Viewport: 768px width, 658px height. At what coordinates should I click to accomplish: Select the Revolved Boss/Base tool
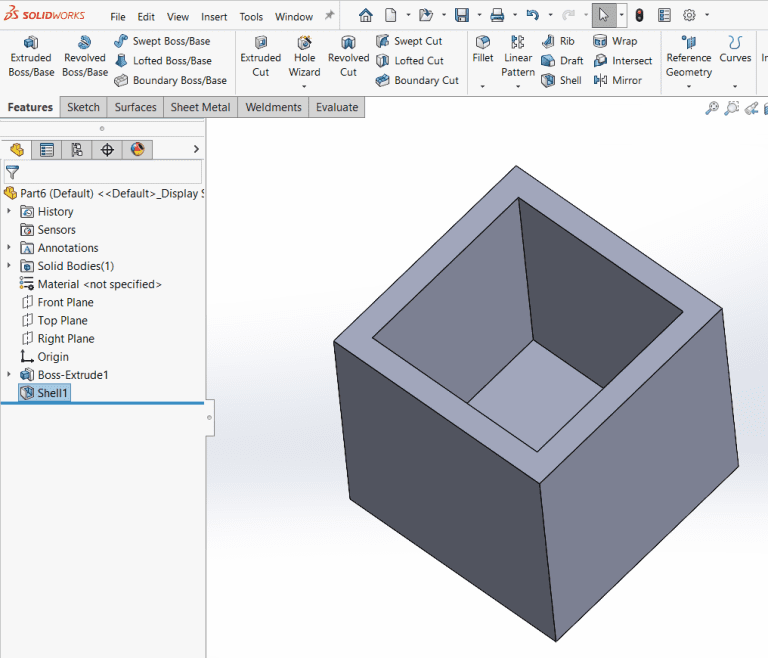(85, 57)
